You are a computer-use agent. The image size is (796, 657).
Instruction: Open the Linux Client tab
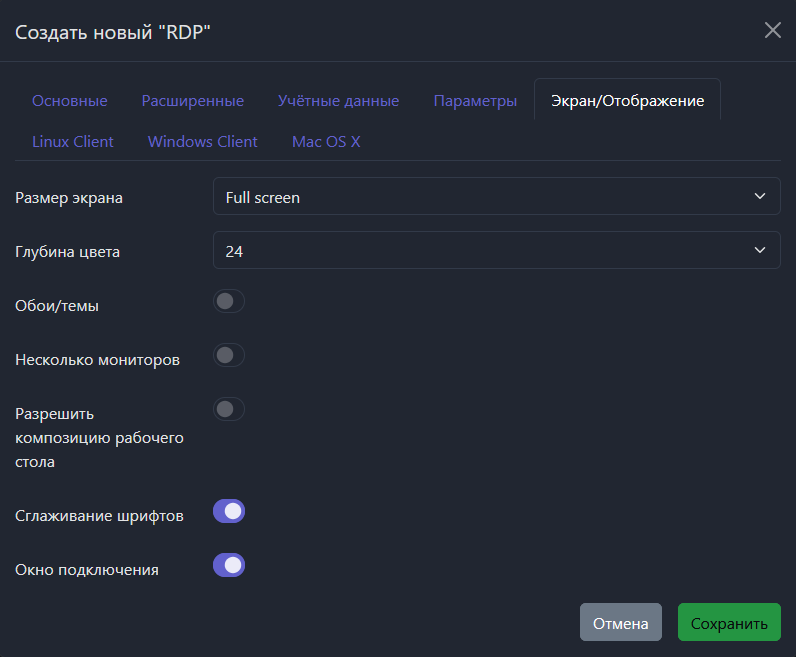[73, 141]
